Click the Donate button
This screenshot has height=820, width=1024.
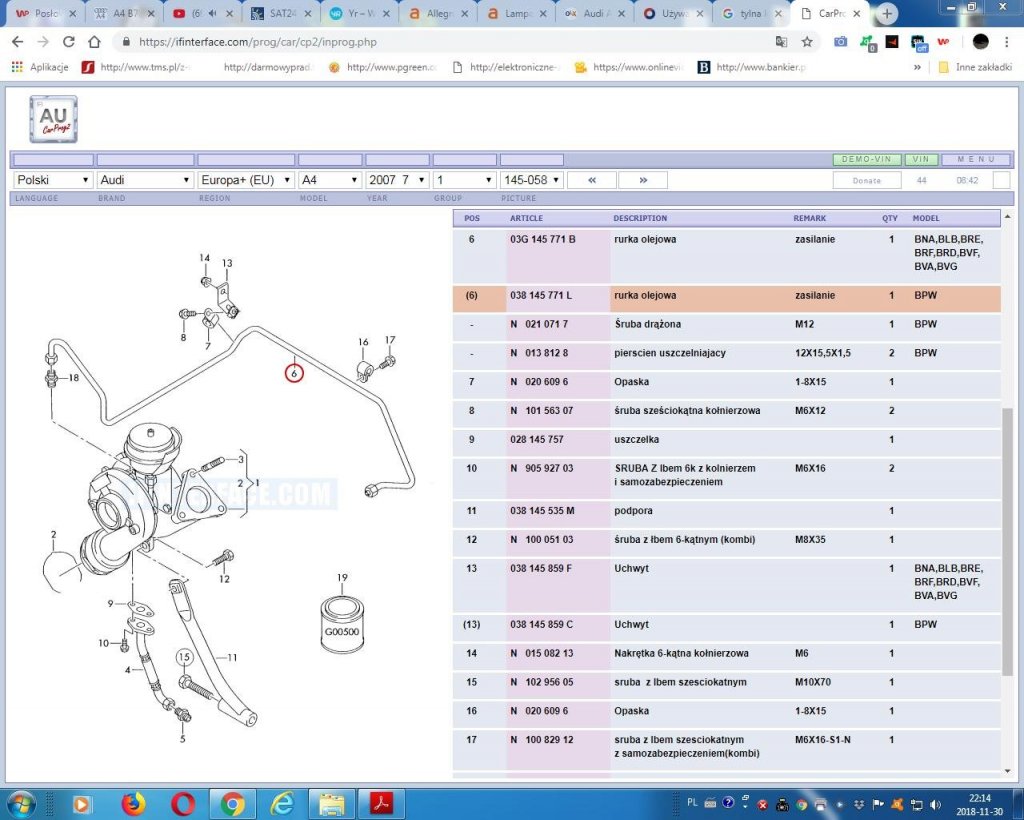(867, 180)
